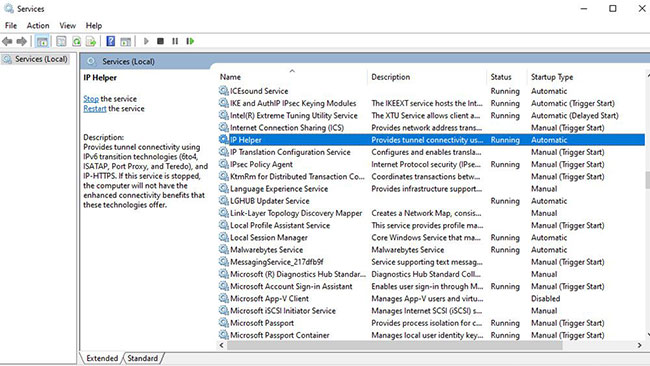Click the Export List icon

(91, 41)
